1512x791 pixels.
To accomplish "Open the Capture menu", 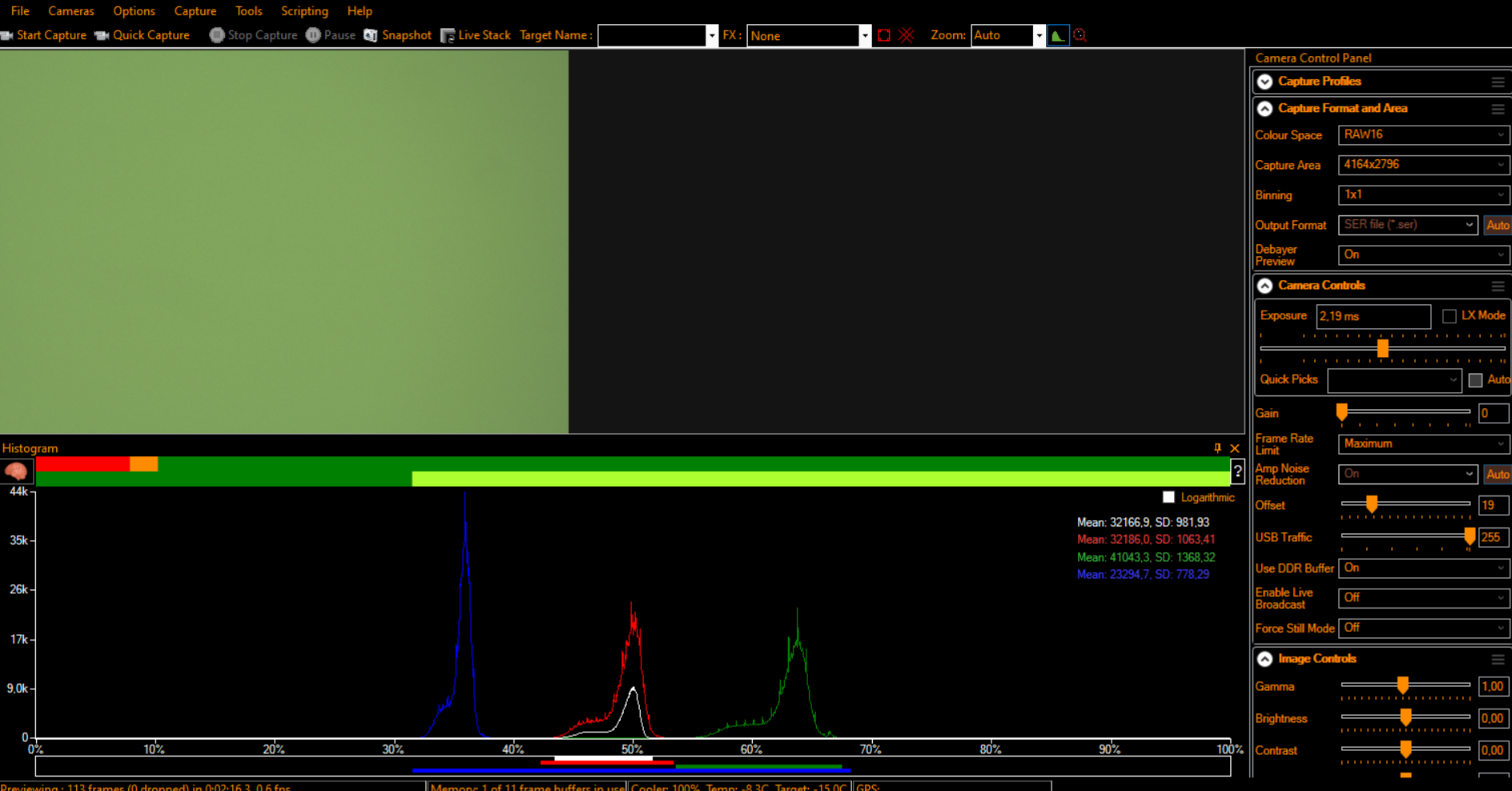I will (x=195, y=11).
